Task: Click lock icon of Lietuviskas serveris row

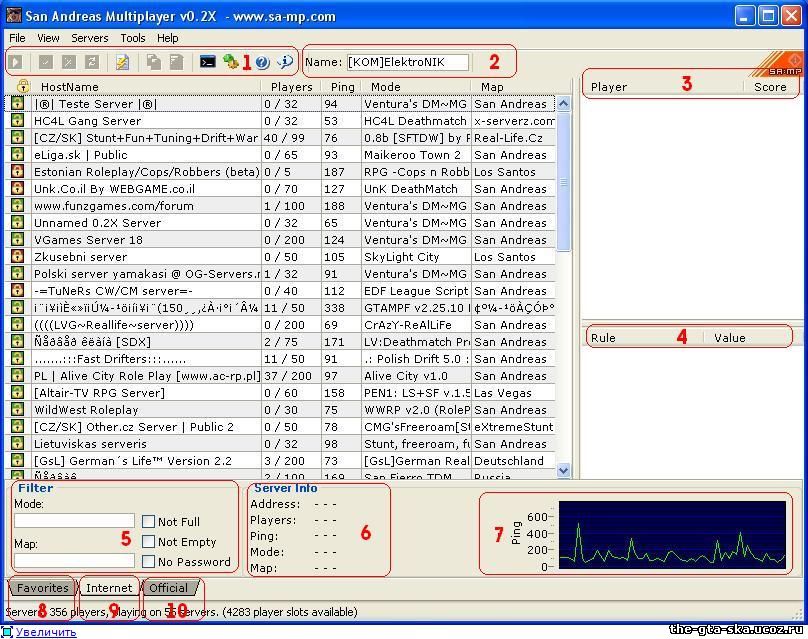Action: click(x=18, y=444)
